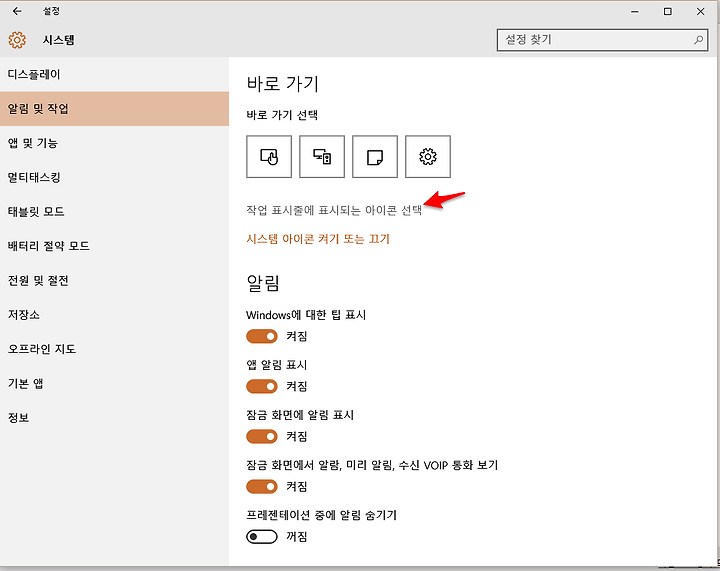The image size is (720, 571).
Task: Go to 전원 및 절전 settings
Action: pyautogui.click(x=114, y=280)
